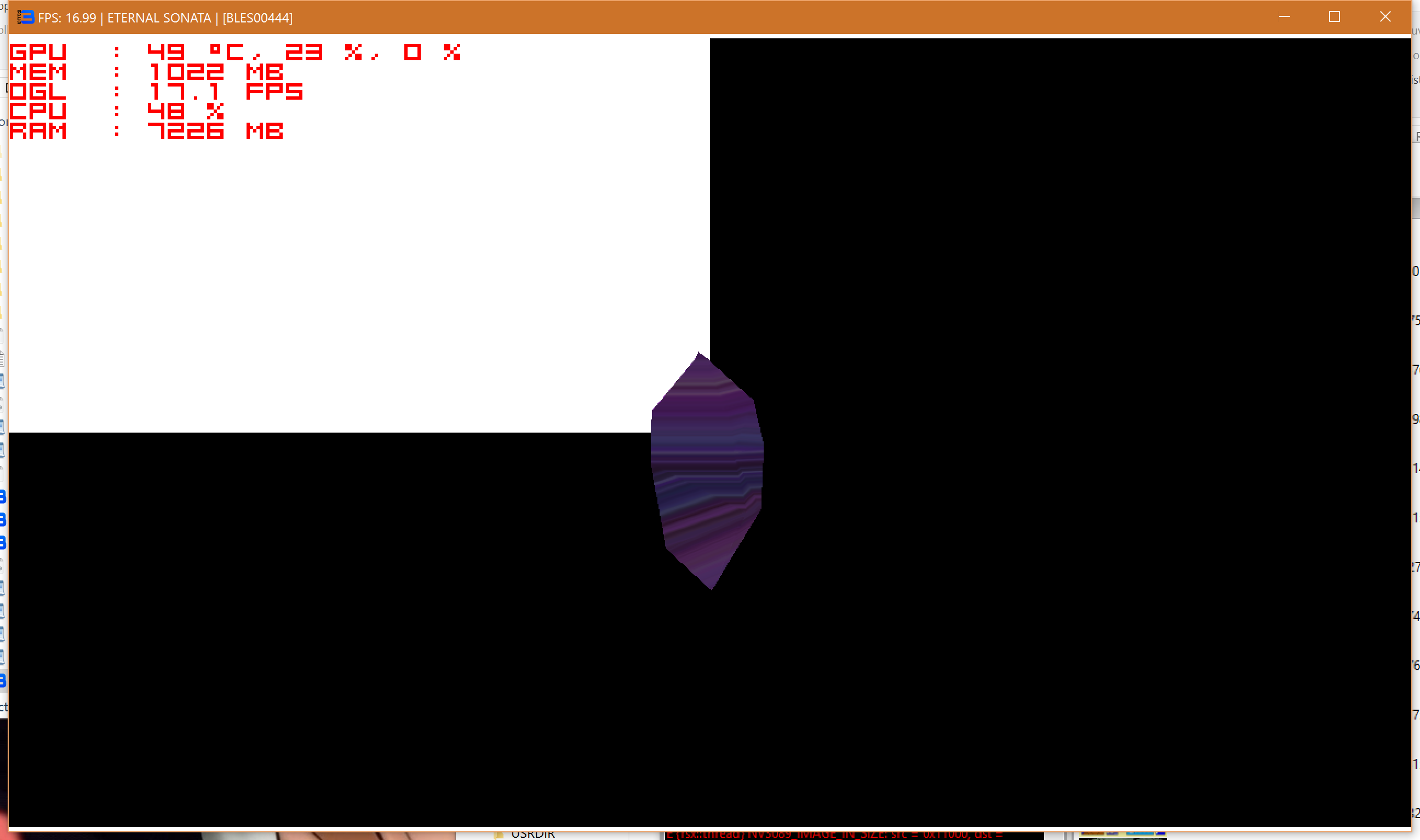Close the ETERNAL SONATA game window
This screenshot has width=1420, height=840.
1385,17
